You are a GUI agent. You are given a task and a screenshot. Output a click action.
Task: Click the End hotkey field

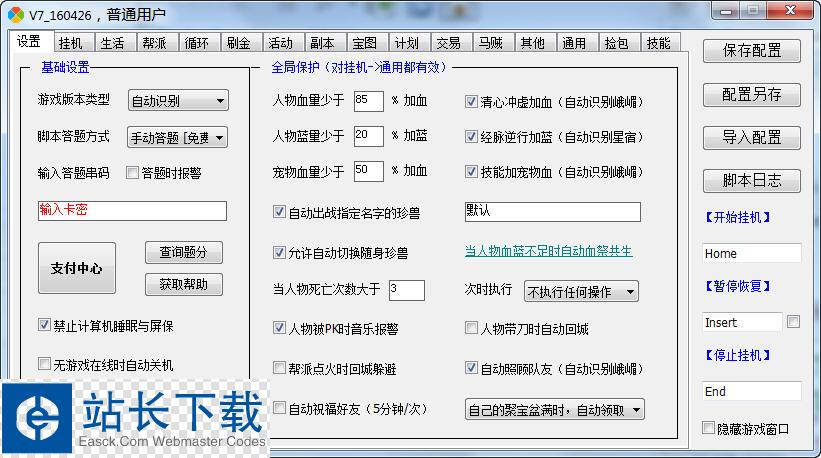[751, 391]
